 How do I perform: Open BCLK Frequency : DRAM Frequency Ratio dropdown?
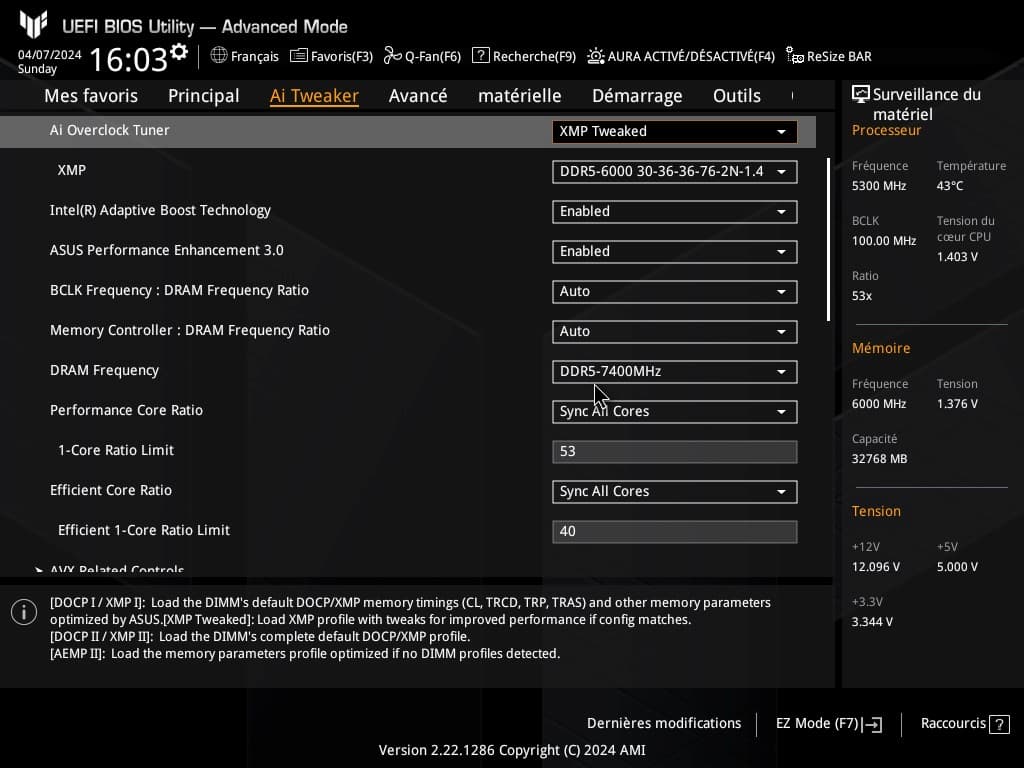[x=675, y=291]
